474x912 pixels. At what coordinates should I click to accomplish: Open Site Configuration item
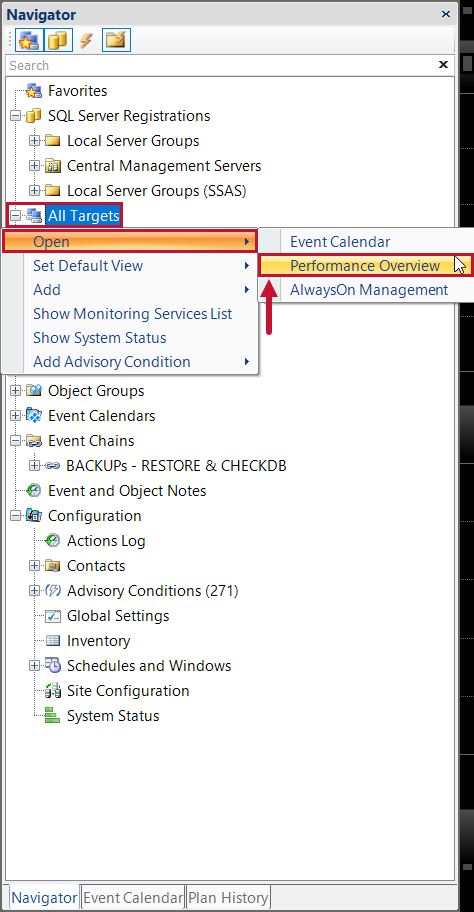pyautogui.click(x=128, y=691)
